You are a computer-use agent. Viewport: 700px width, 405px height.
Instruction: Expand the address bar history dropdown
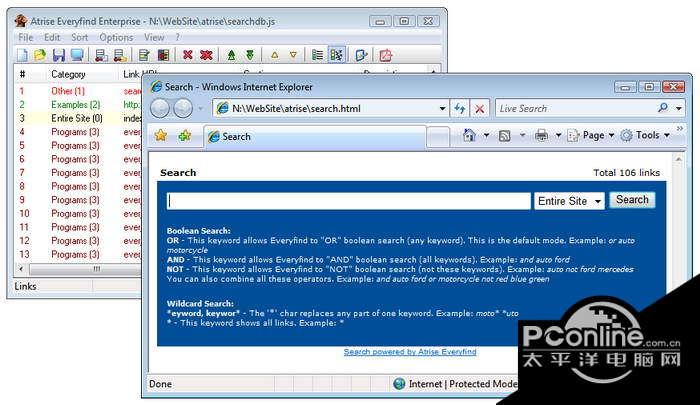pos(442,109)
